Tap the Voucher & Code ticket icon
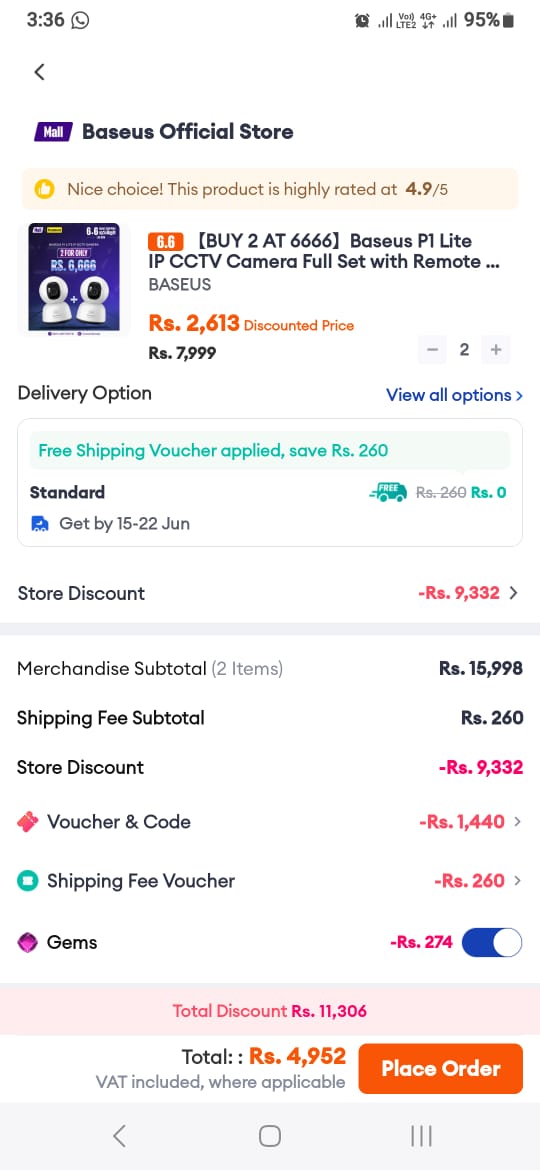Screen dimensions: 540x1170 [x=28, y=822]
